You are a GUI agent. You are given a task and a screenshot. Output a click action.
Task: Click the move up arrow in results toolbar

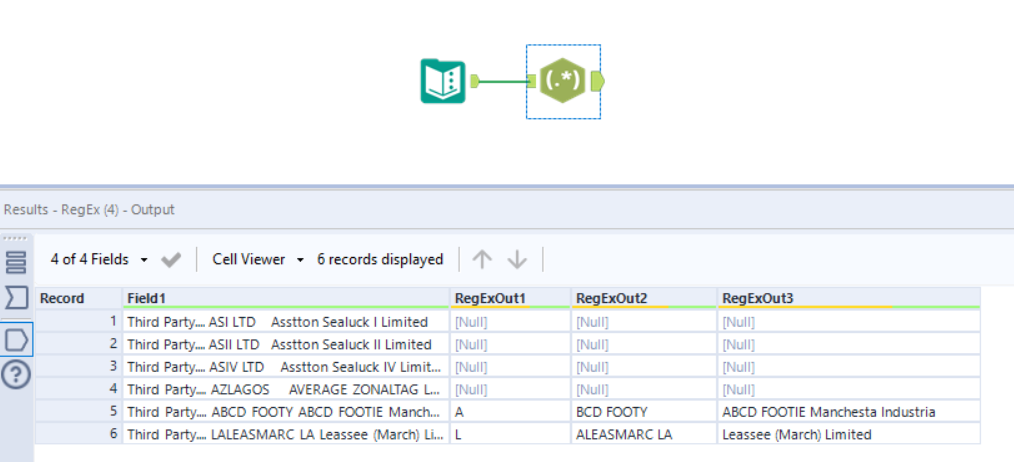pyautogui.click(x=482, y=259)
